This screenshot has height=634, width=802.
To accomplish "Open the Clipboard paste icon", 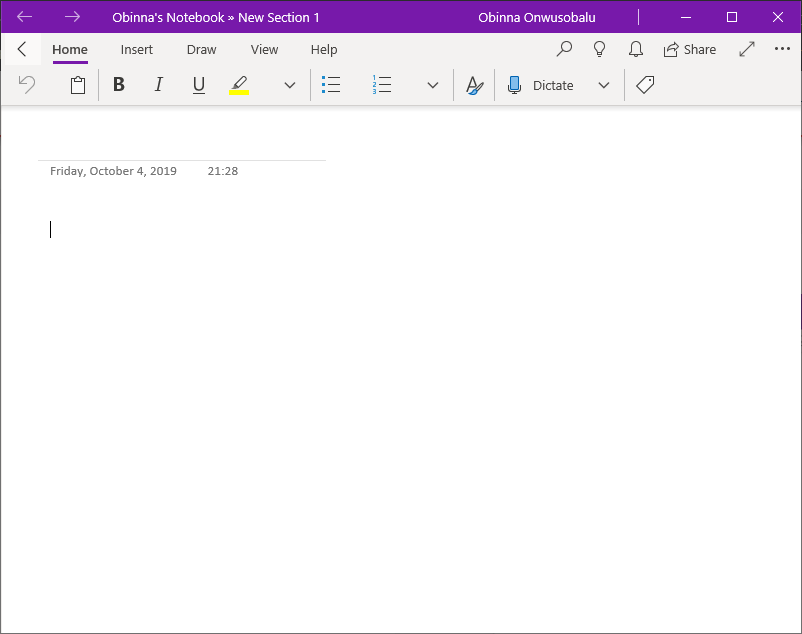I will click(x=78, y=85).
